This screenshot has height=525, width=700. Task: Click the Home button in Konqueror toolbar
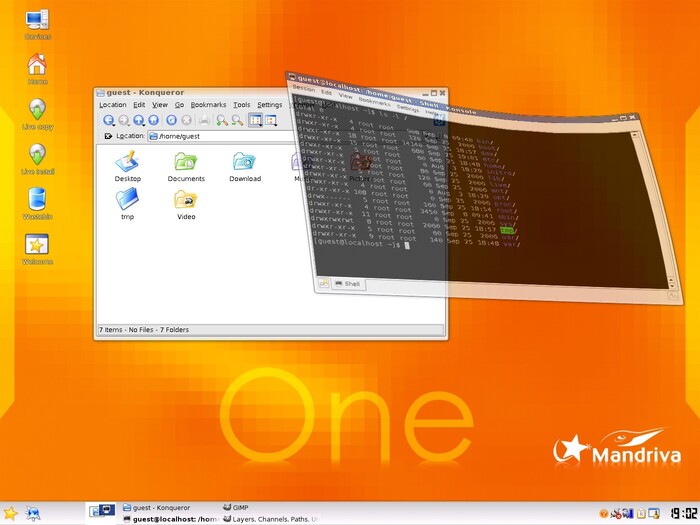[x=154, y=120]
